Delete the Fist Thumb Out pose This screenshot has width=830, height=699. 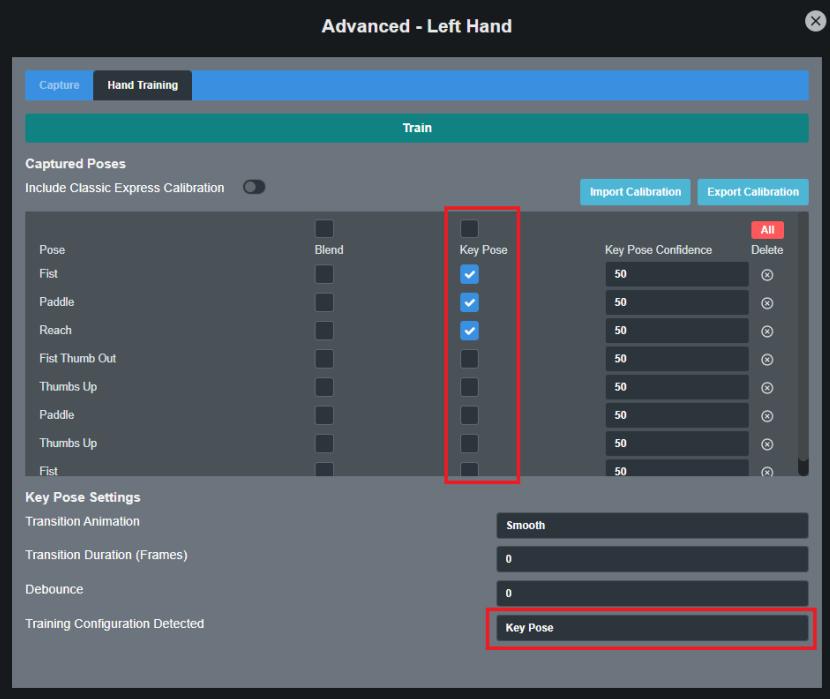click(x=767, y=360)
